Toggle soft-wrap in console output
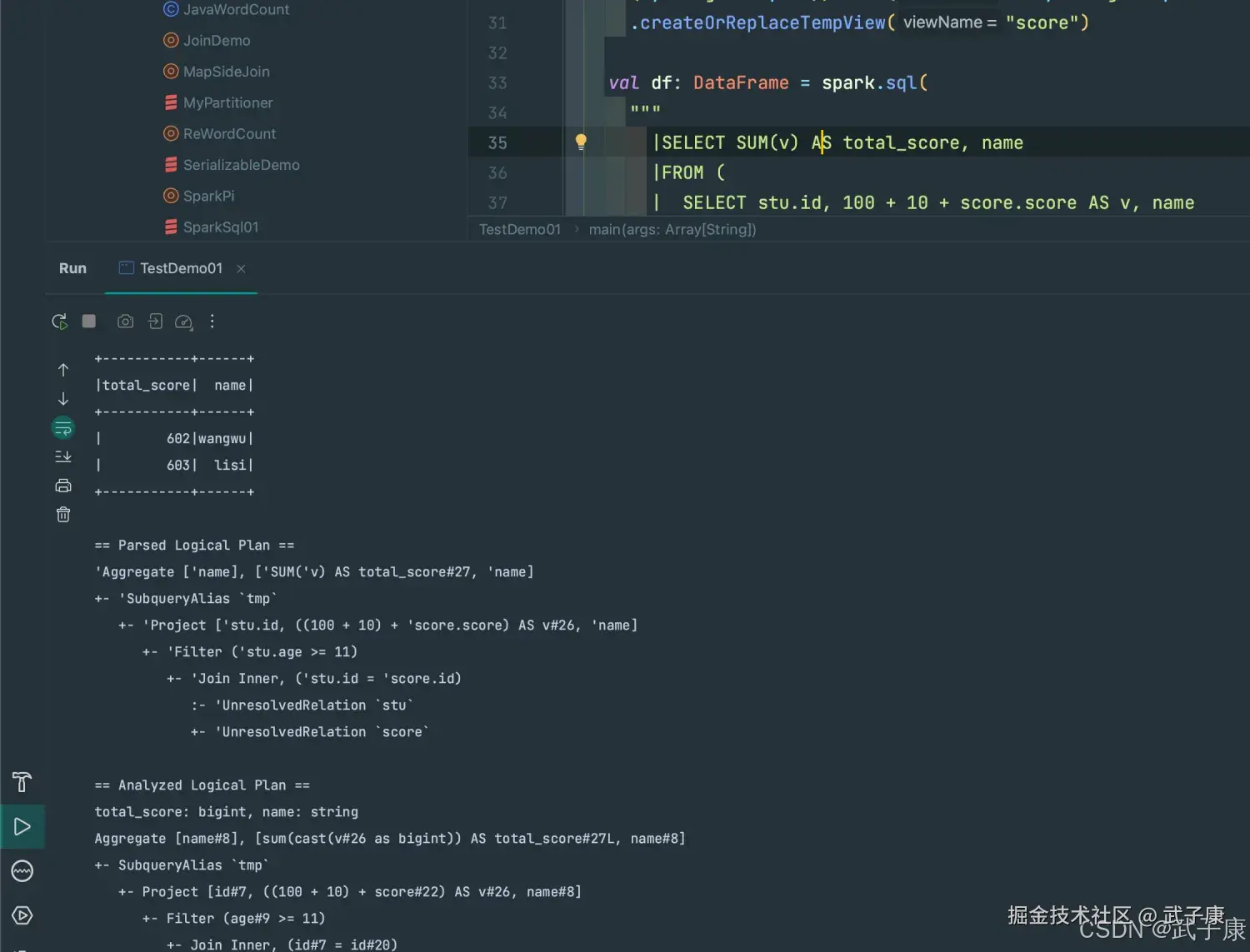The width and height of the screenshot is (1250, 952). [63, 428]
